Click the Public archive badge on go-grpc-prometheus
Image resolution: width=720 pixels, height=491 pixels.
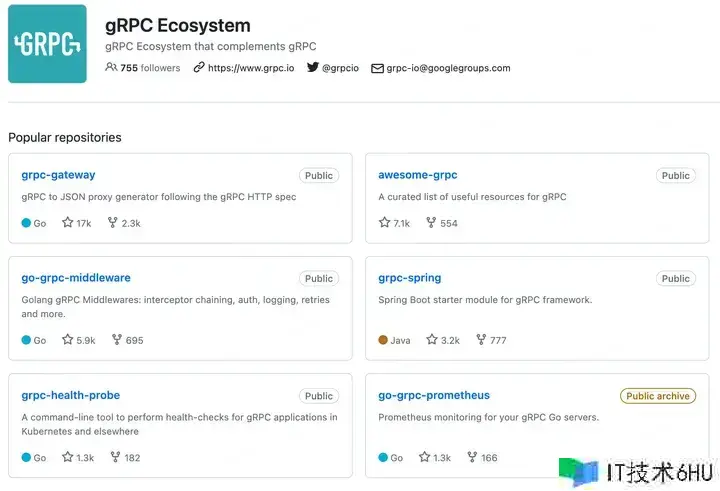[658, 396]
